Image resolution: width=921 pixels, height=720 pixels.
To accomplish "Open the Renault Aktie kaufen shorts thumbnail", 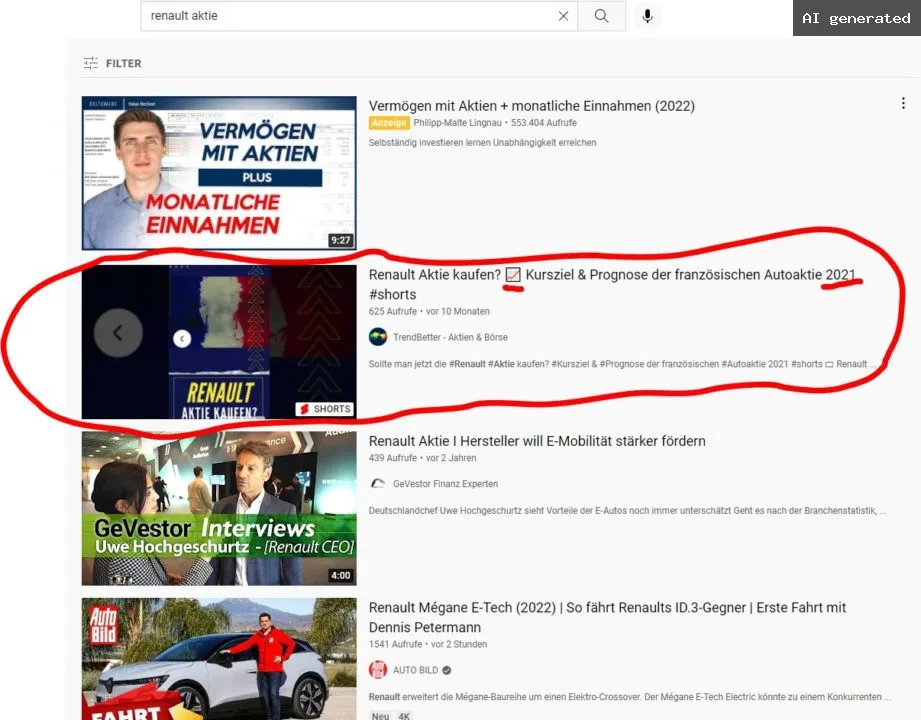I will tap(219, 342).
